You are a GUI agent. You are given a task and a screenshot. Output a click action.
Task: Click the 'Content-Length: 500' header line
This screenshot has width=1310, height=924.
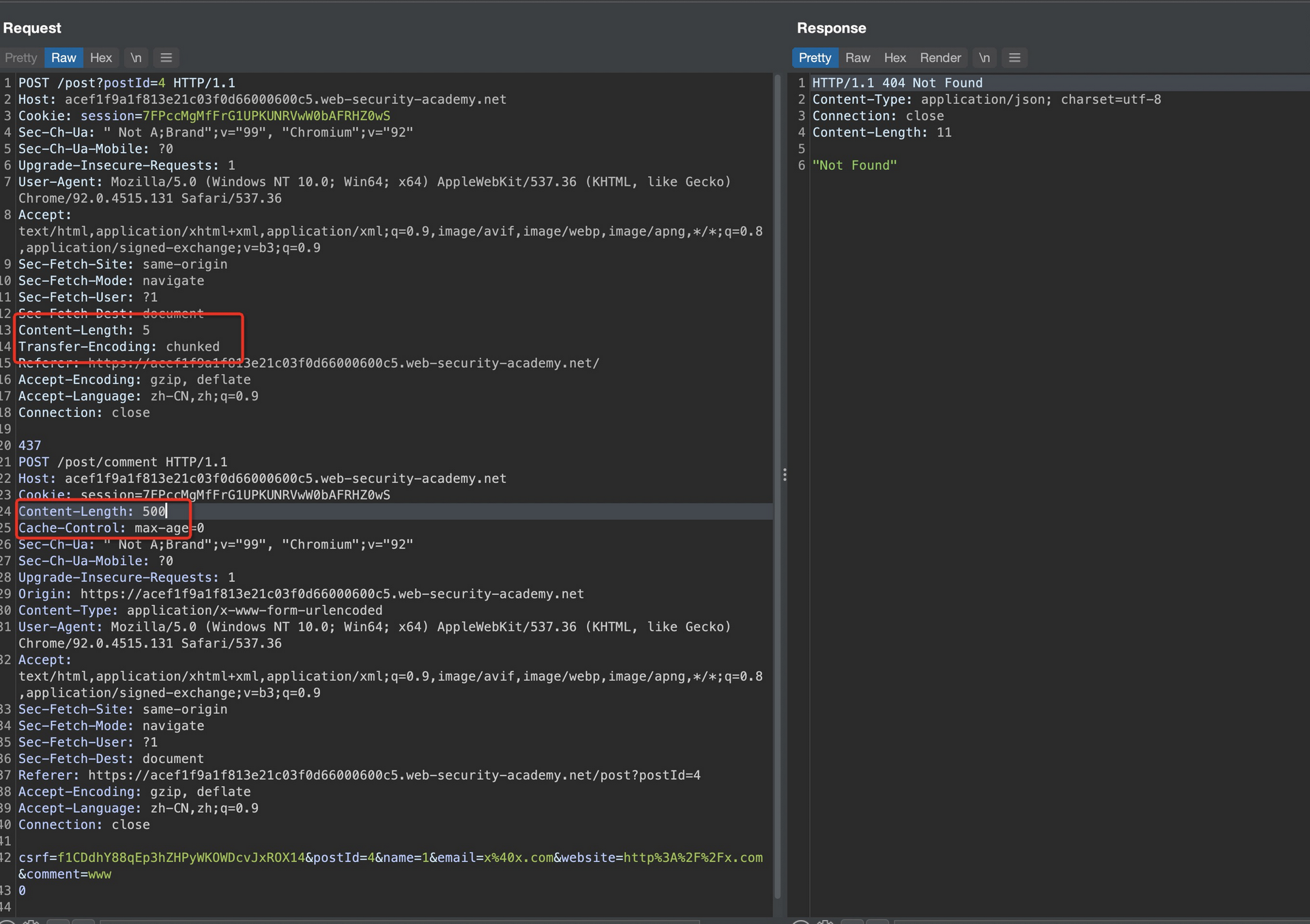(92, 511)
